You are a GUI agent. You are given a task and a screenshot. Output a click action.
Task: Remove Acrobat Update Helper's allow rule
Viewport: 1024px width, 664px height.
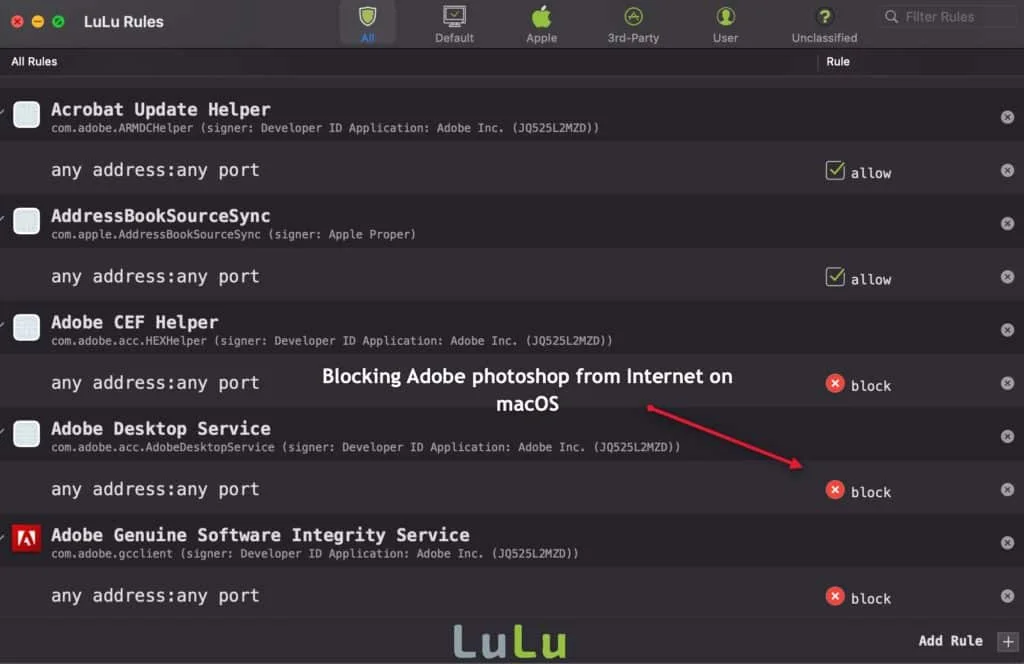tap(1007, 170)
